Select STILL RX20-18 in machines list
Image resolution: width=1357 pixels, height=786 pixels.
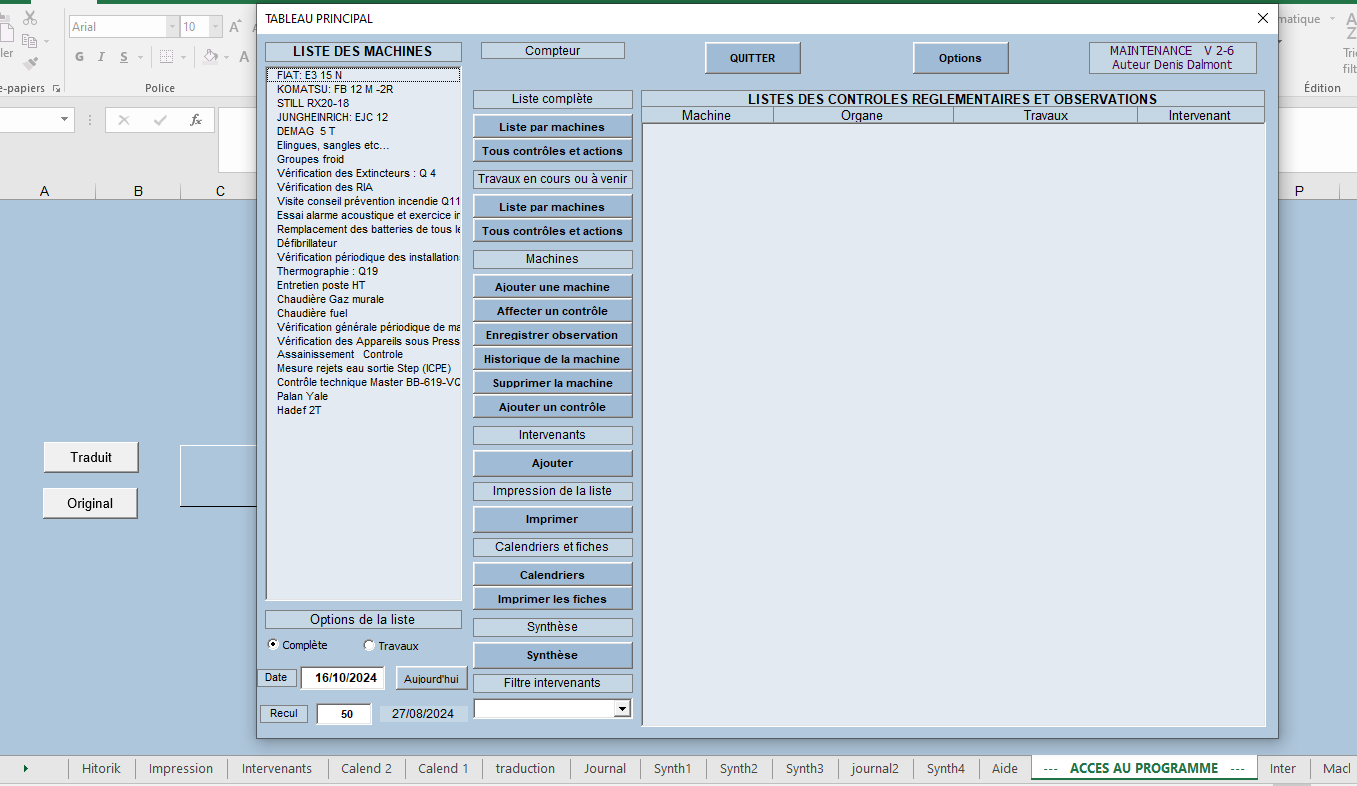click(x=364, y=103)
